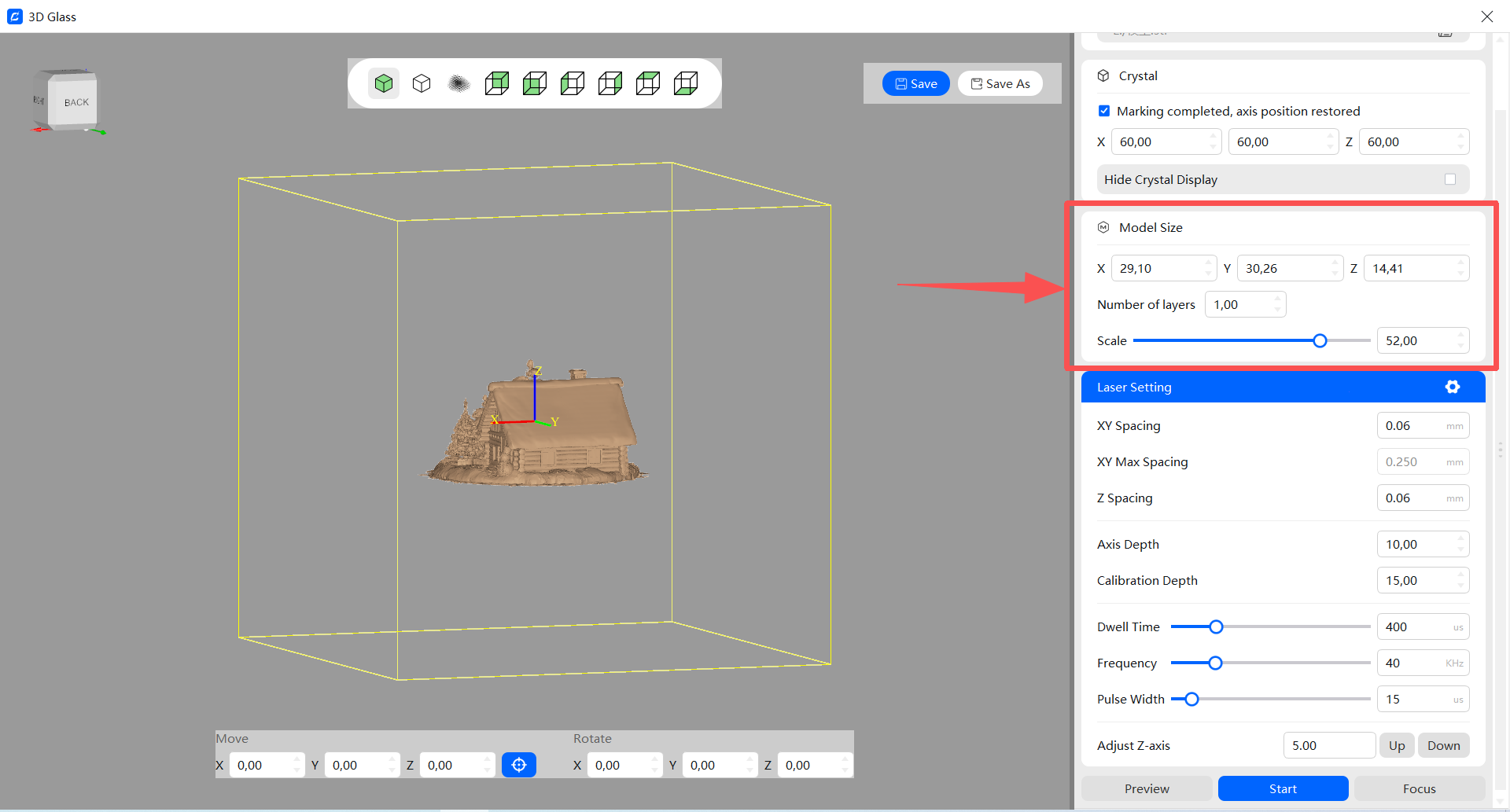1510x812 pixels.
Task: Uncheck Marking completed, axis position restored
Action: tap(1104, 111)
